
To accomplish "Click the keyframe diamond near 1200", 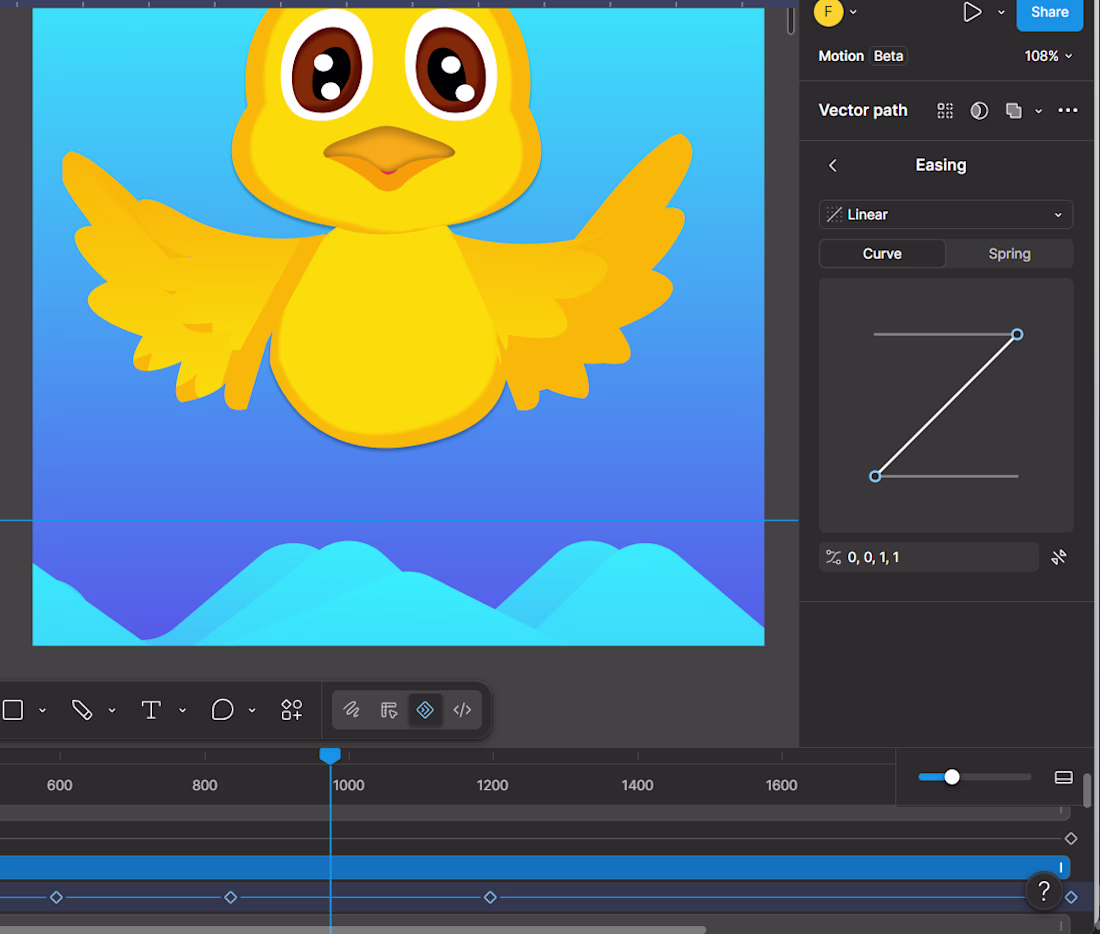I will [490, 898].
